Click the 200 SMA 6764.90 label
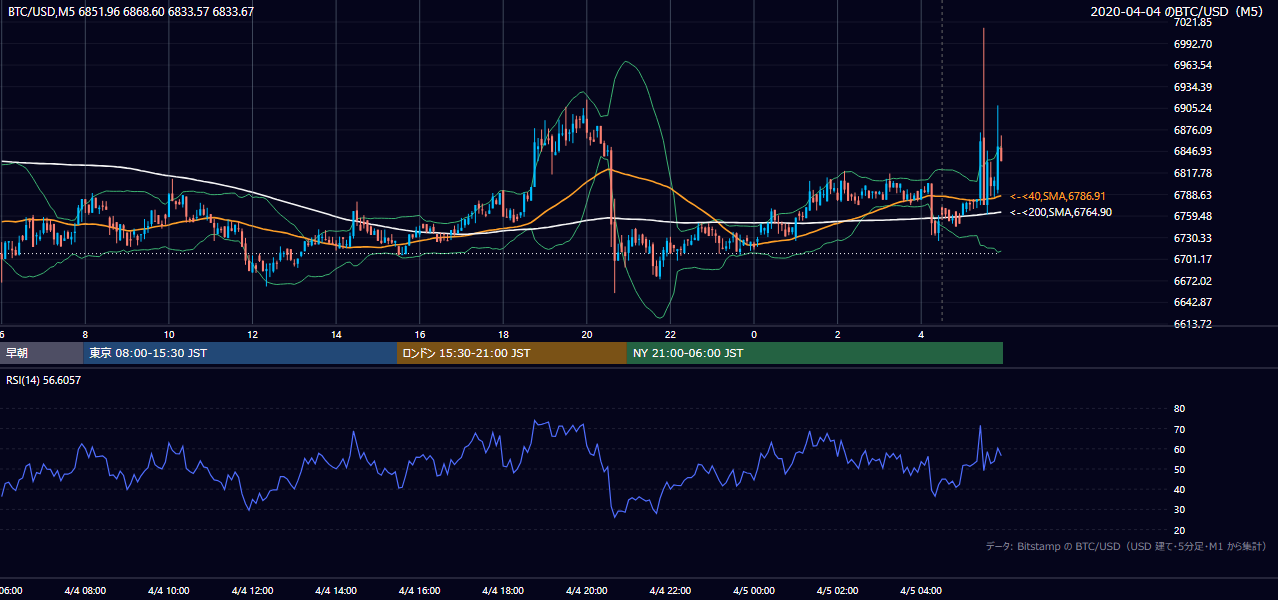Screen dimensions: 1278x600 coord(1061,212)
